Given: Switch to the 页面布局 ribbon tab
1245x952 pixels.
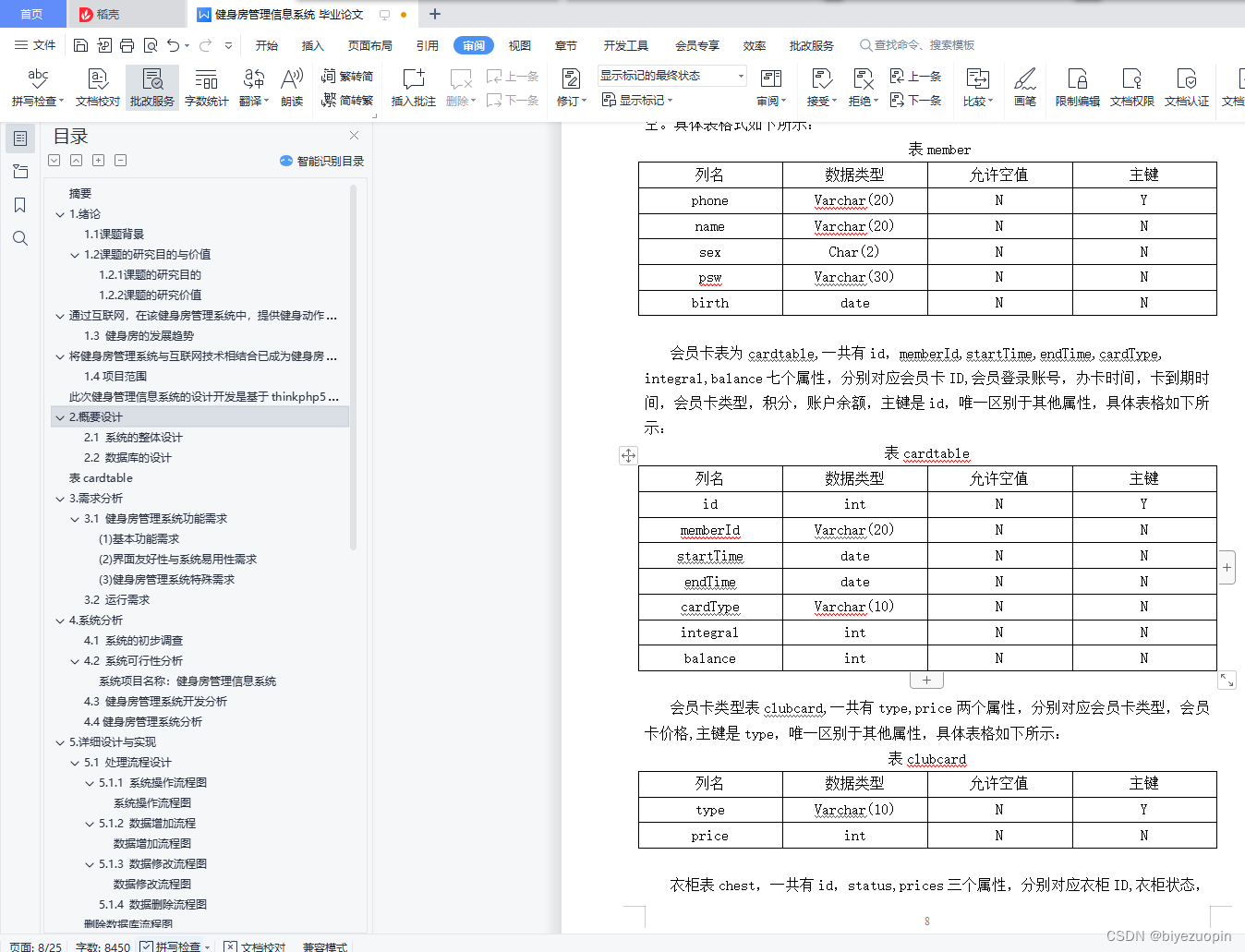Looking at the screenshot, I should 370,45.
